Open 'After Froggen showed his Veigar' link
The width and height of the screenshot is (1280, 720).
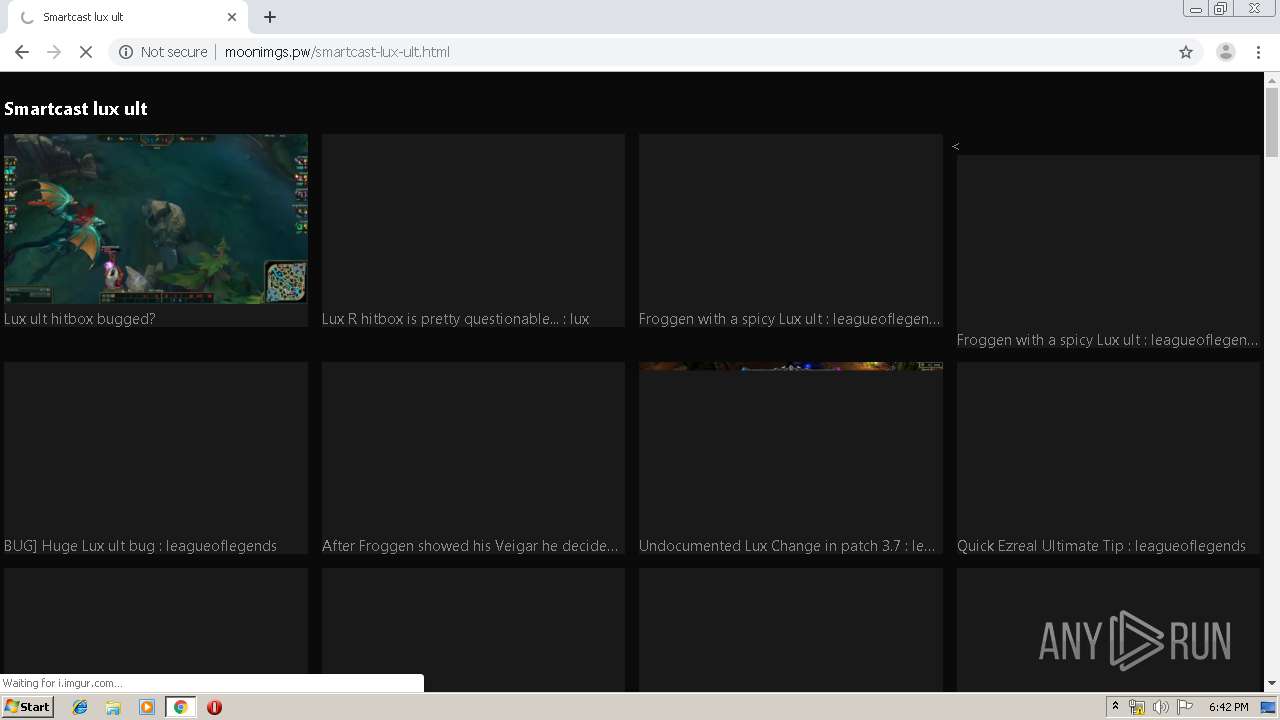click(471, 546)
